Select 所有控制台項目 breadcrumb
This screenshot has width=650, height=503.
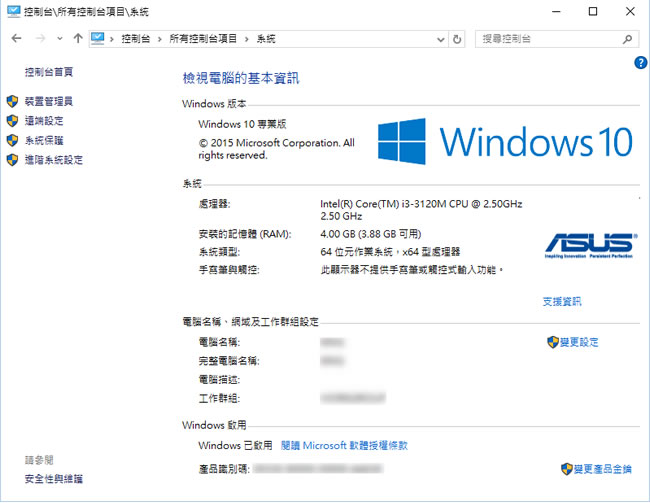203,39
